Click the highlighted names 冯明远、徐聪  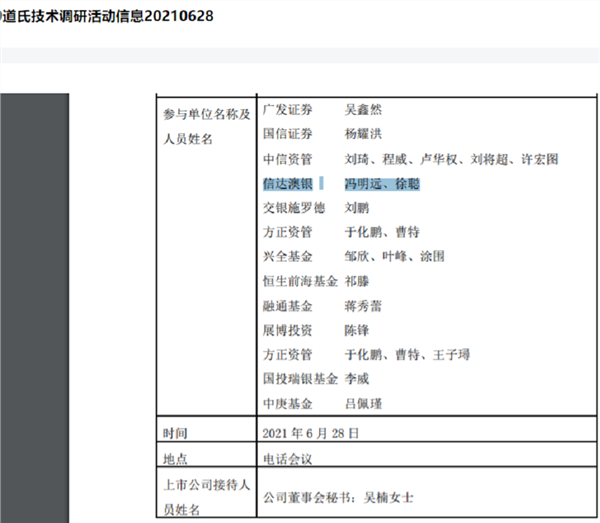pos(382,184)
